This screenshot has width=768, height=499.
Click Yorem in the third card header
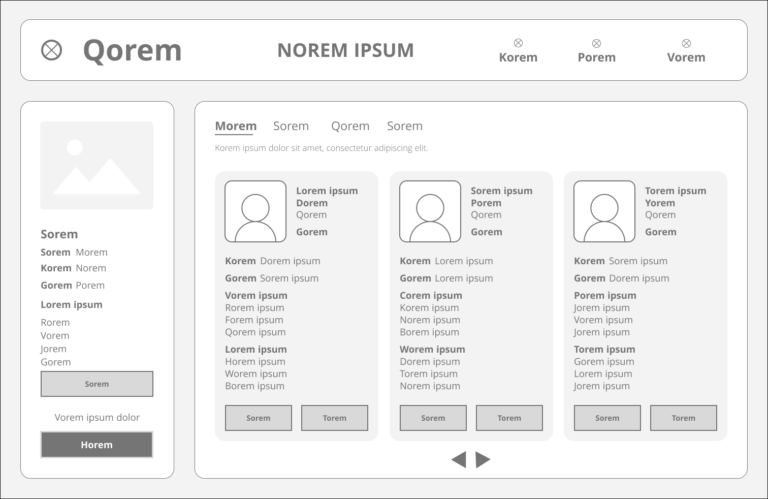(x=660, y=203)
